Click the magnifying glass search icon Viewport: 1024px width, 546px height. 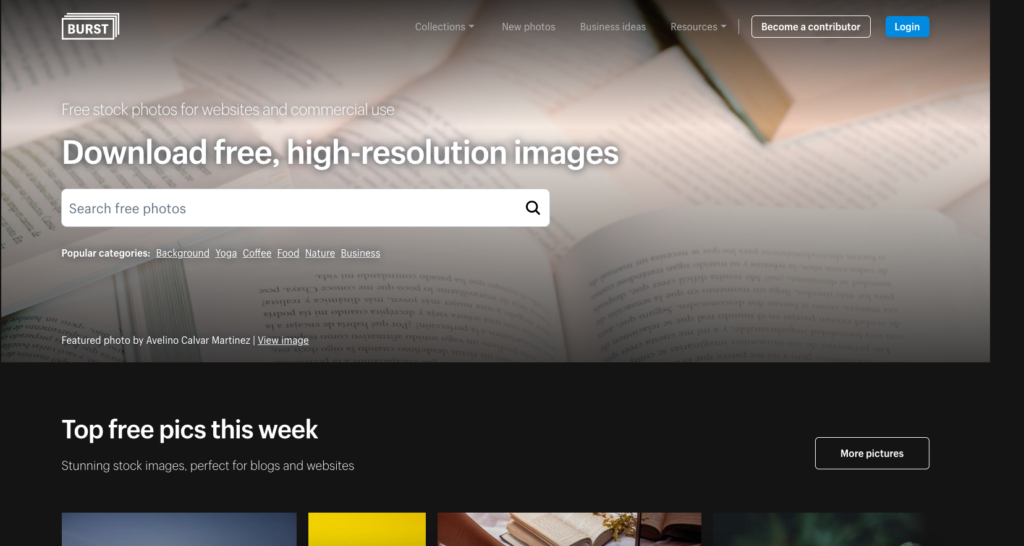click(533, 208)
